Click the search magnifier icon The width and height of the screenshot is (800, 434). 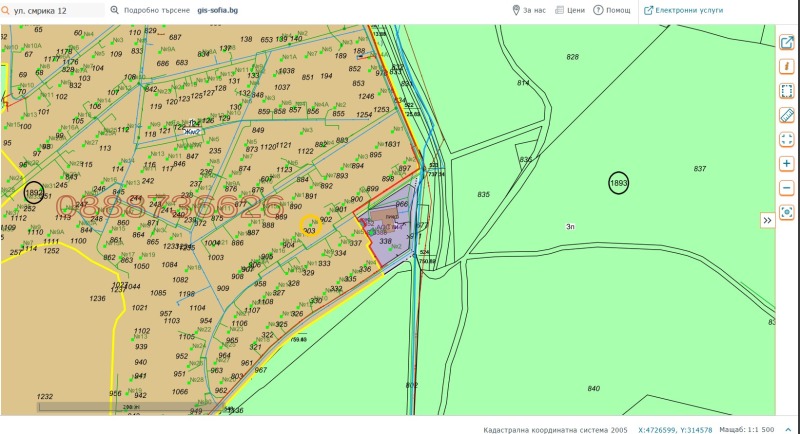pos(113,10)
